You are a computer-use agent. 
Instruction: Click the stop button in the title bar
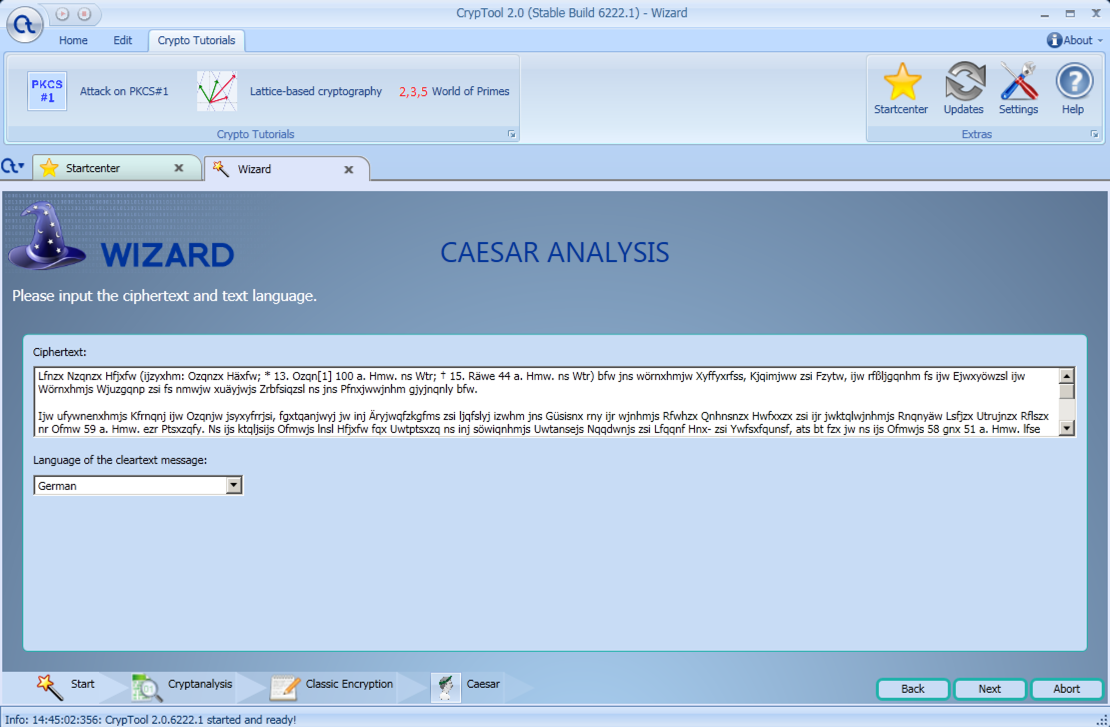point(84,13)
